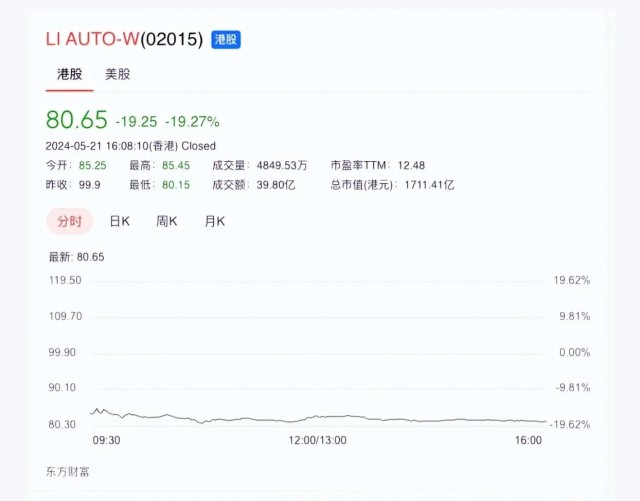The width and height of the screenshot is (640, 501).
Task: Click the 昨收 value 99.9
Action: pos(89,185)
